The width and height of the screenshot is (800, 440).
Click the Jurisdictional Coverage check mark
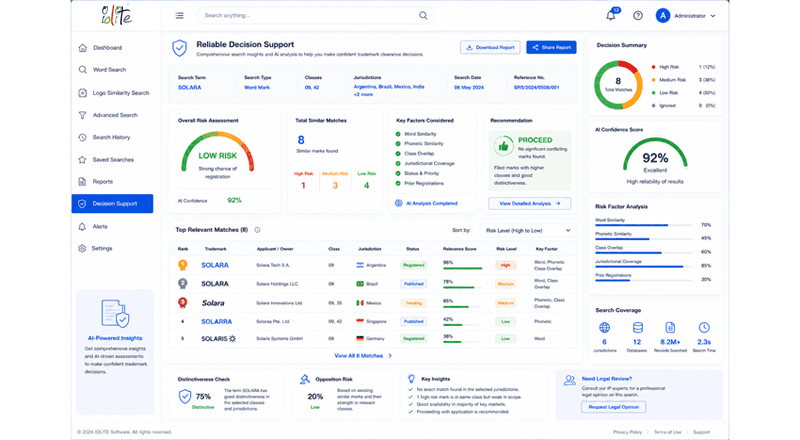coord(398,164)
